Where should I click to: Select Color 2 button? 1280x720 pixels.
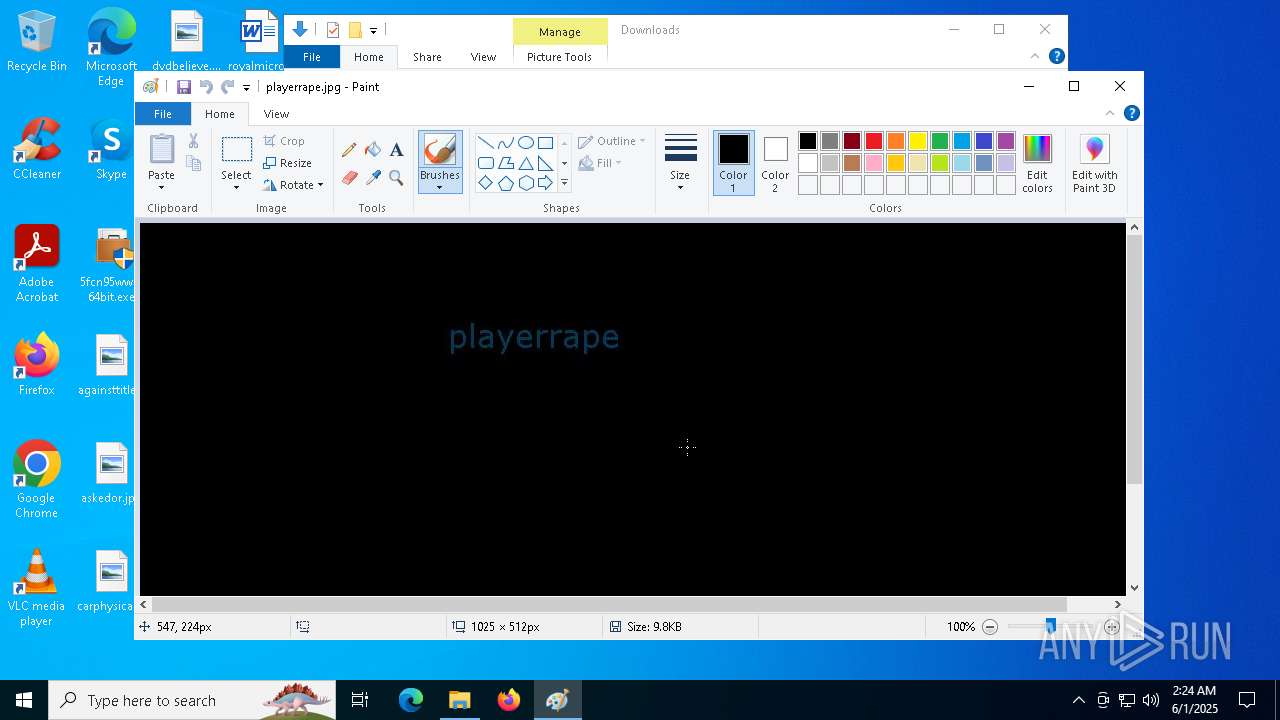pos(775,163)
